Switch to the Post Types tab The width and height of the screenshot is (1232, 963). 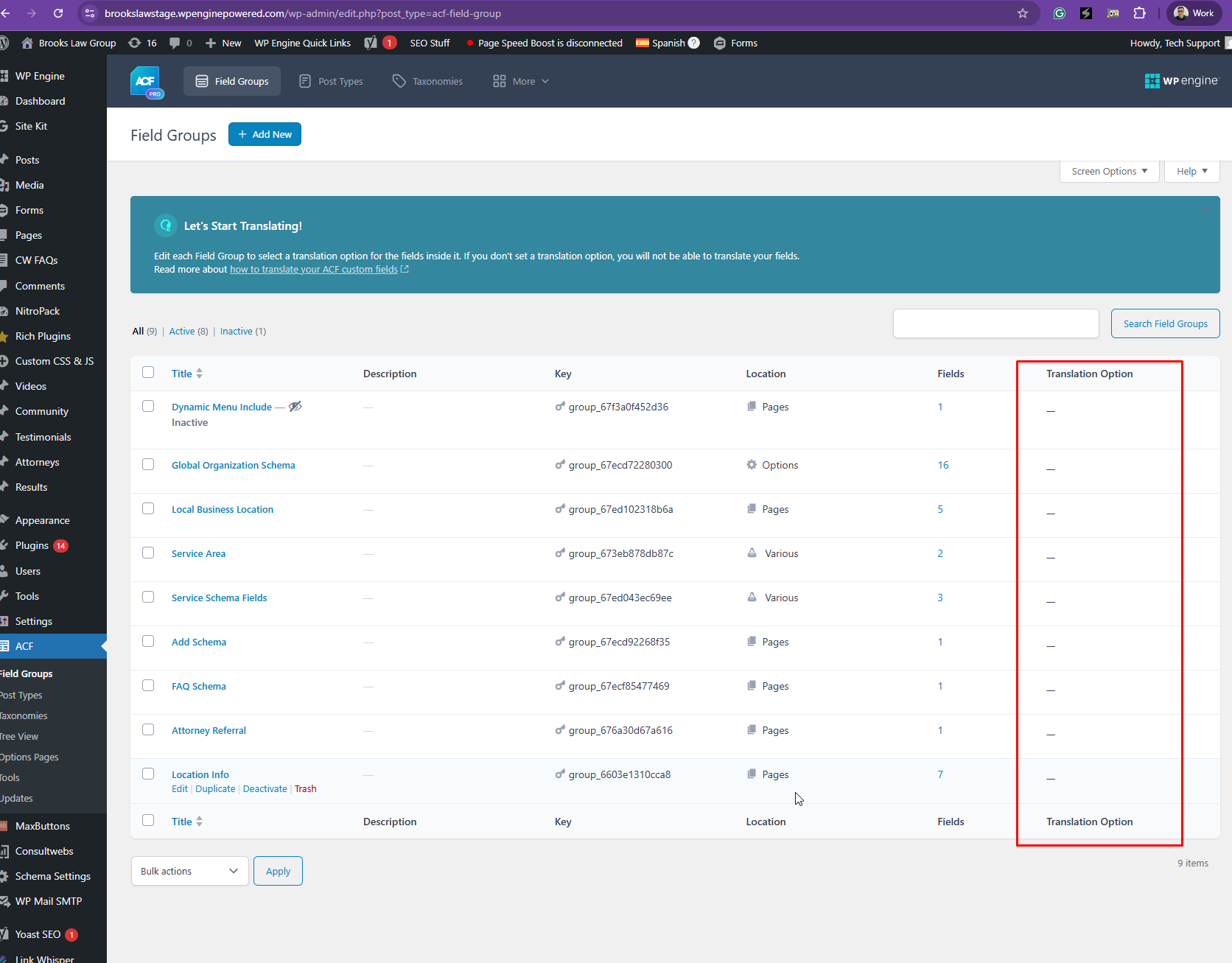click(331, 81)
